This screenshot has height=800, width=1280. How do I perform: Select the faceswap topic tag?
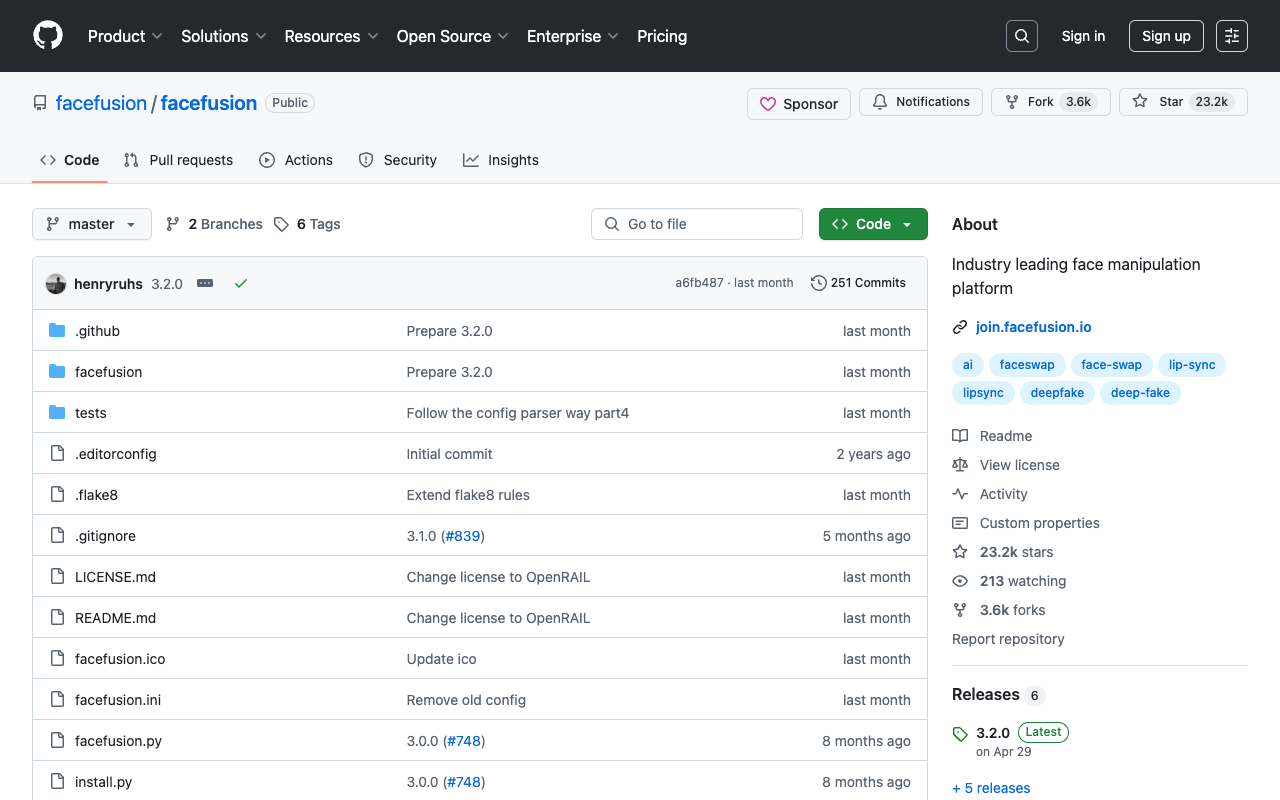tap(1027, 365)
